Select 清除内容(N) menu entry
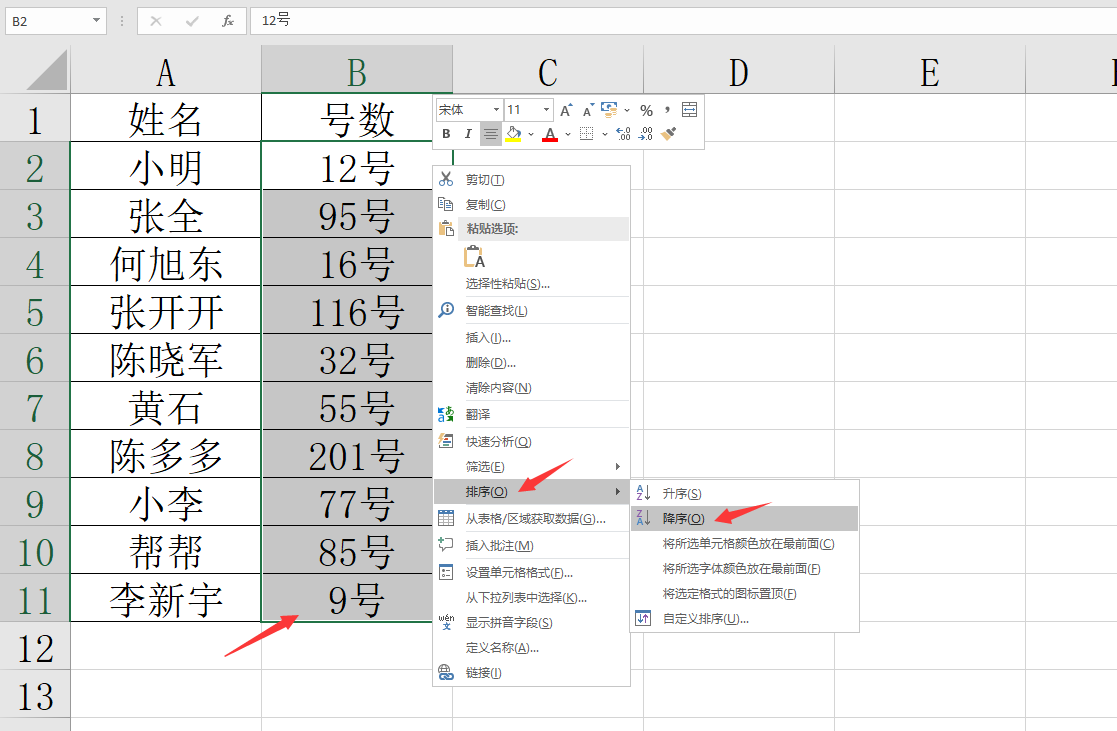1117x731 pixels. pyautogui.click(x=531, y=388)
